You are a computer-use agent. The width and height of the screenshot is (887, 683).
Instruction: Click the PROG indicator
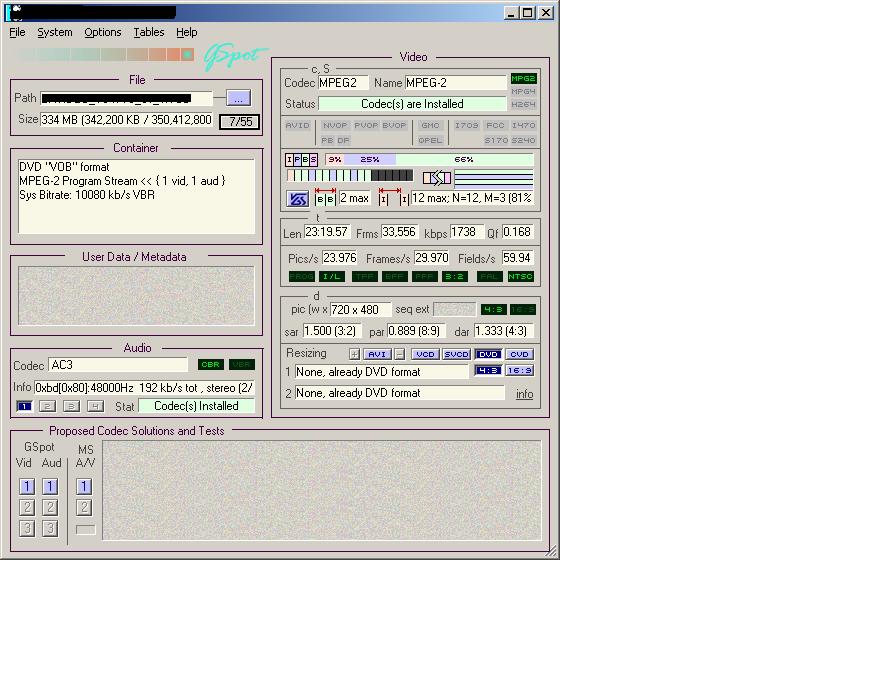(x=302, y=276)
